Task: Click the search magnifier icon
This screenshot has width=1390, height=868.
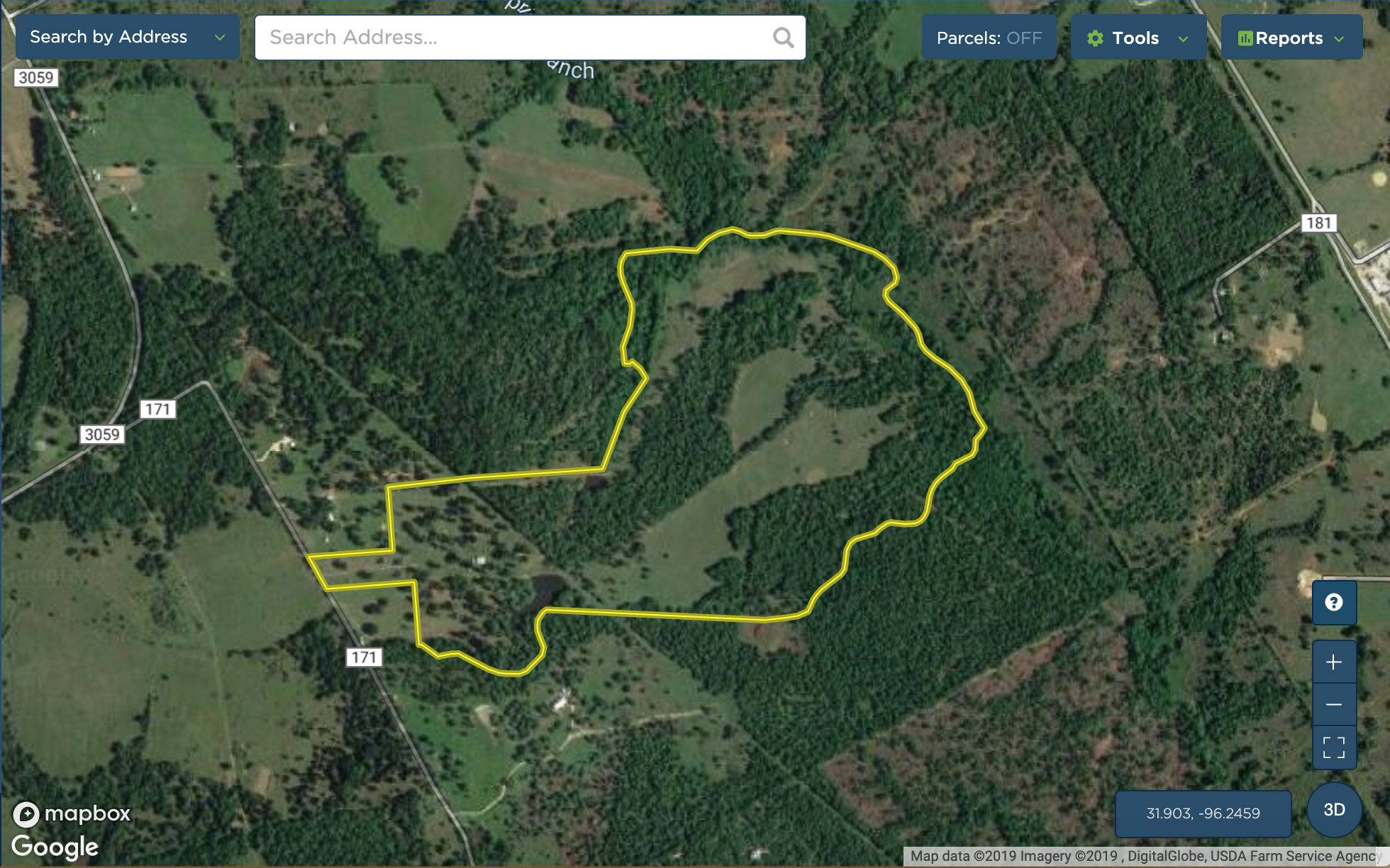Action: (x=783, y=38)
